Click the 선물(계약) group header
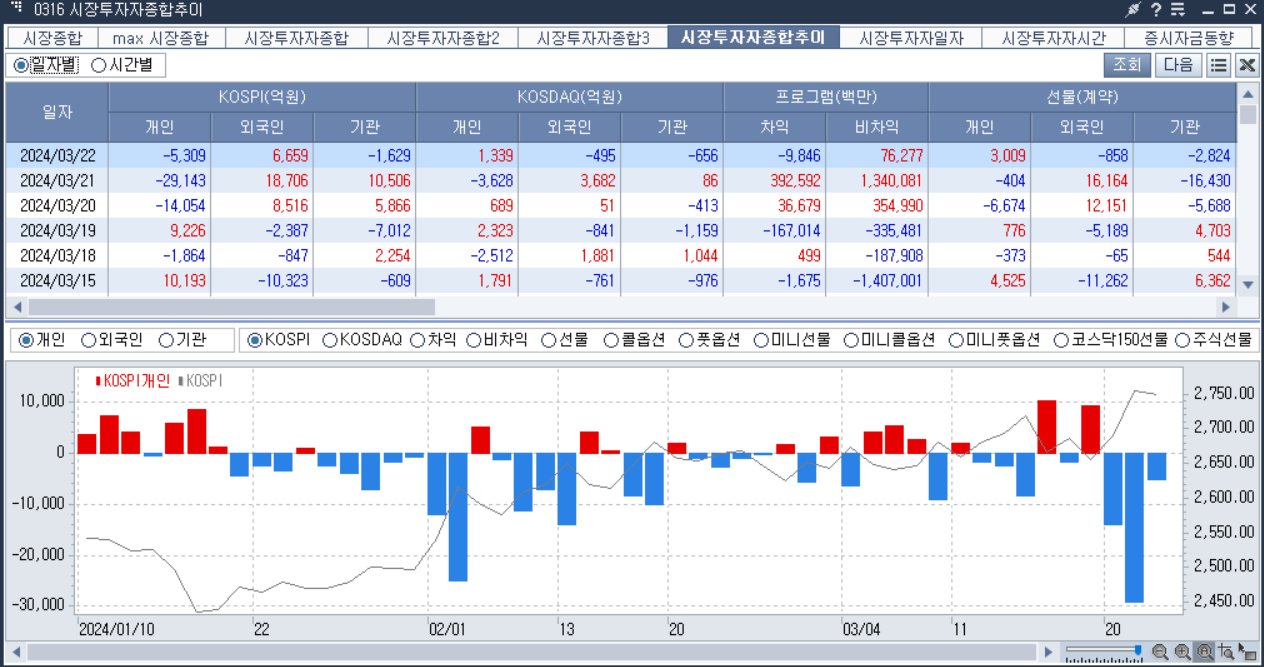 click(1082, 97)
